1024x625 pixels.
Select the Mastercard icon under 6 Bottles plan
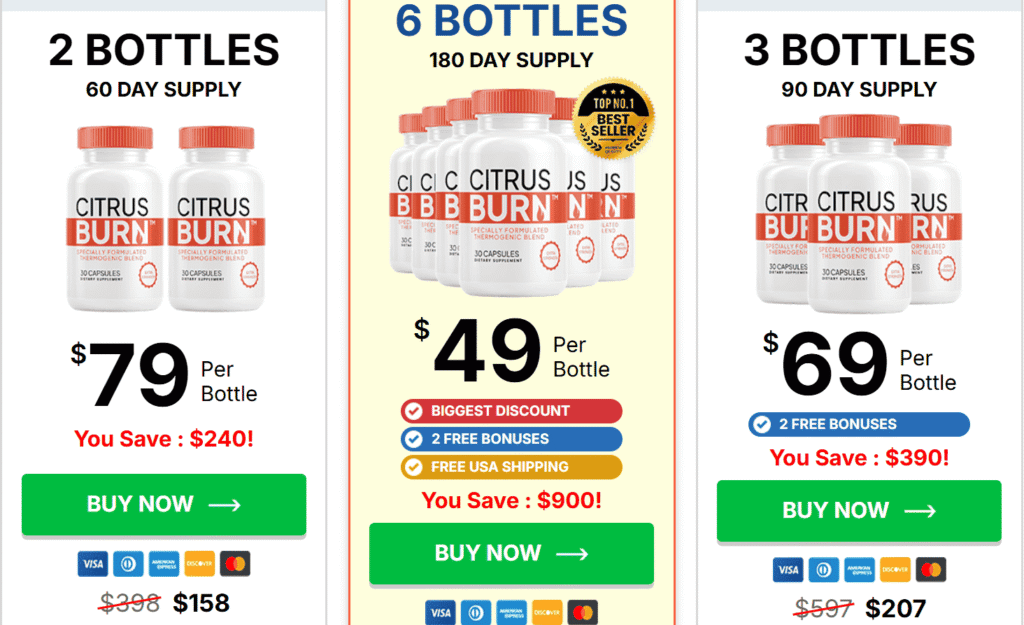[x=582, y=612]
